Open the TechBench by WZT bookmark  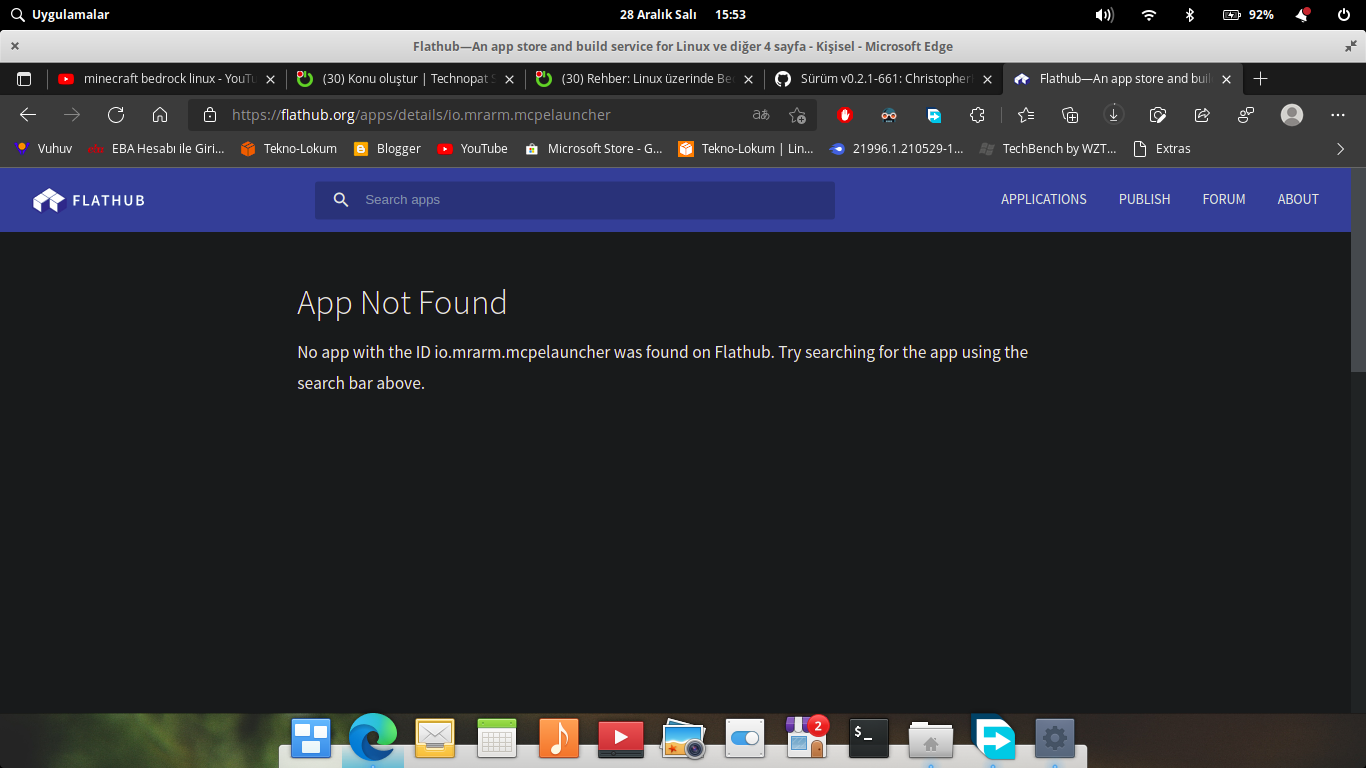tap(1047, 149)
